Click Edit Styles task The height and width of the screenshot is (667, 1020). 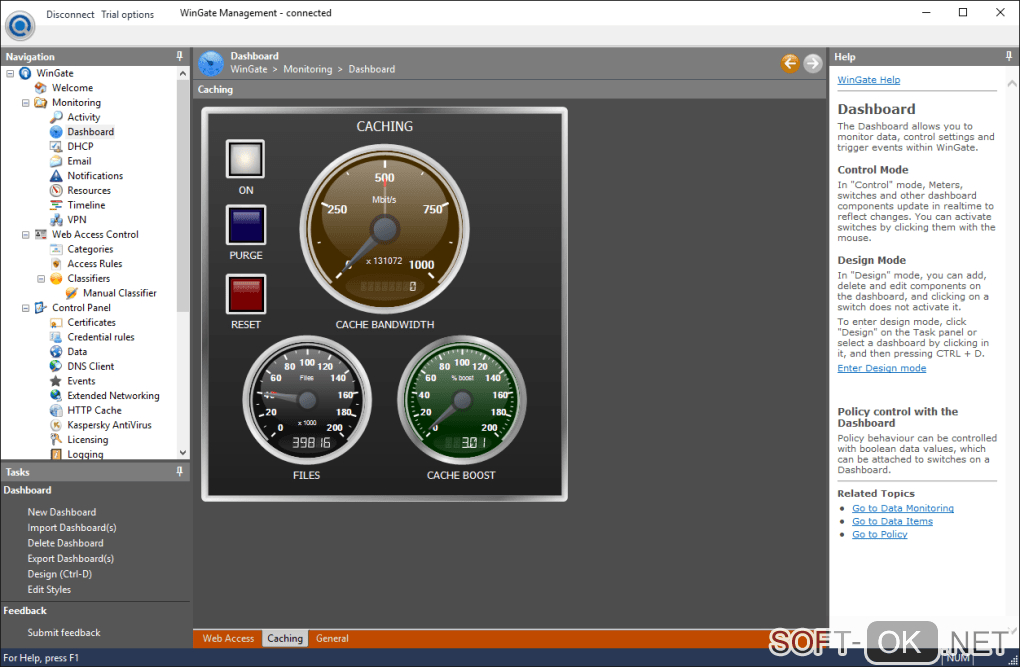coord(49,590)
